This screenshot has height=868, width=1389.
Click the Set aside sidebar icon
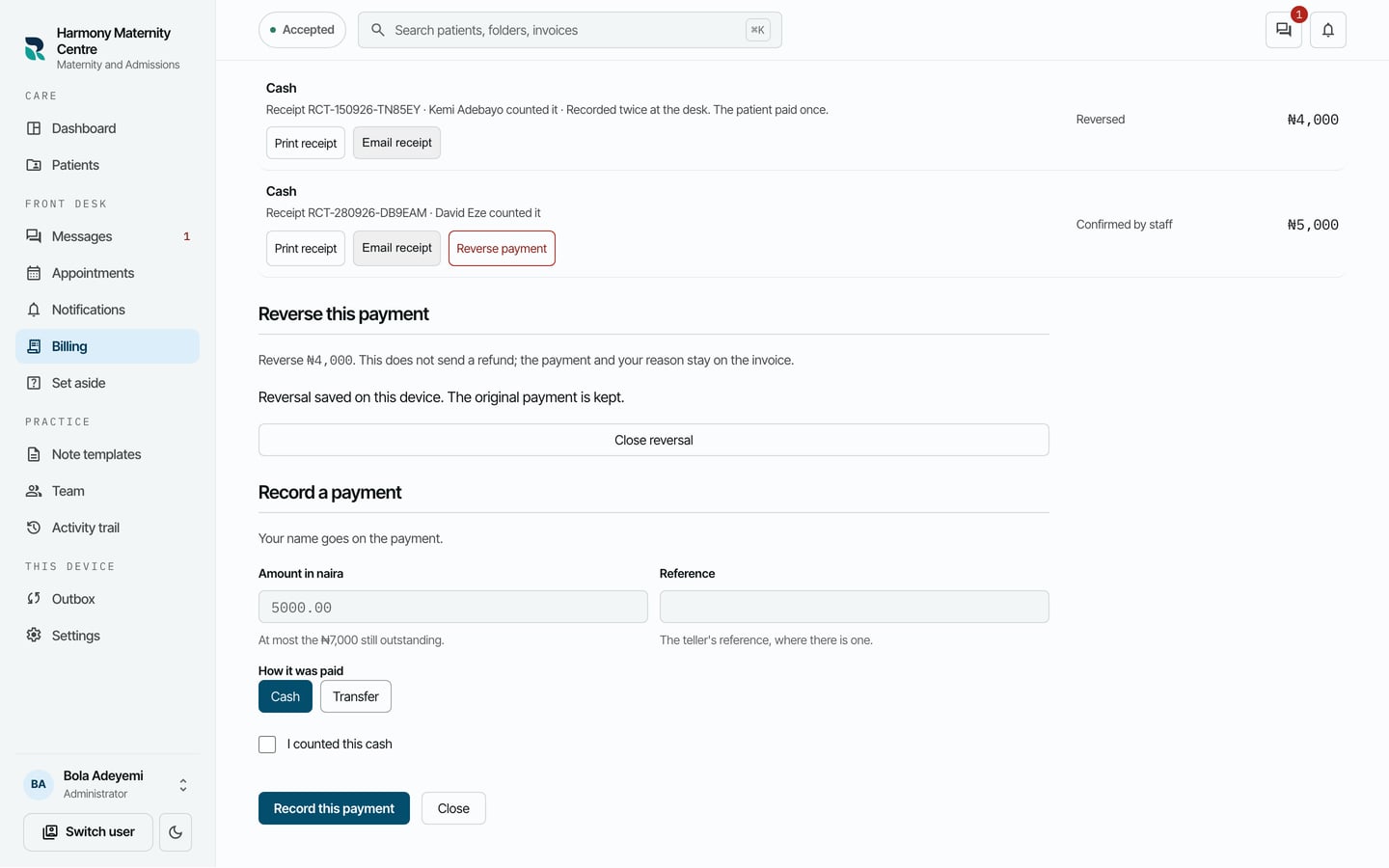pos(34,383)
